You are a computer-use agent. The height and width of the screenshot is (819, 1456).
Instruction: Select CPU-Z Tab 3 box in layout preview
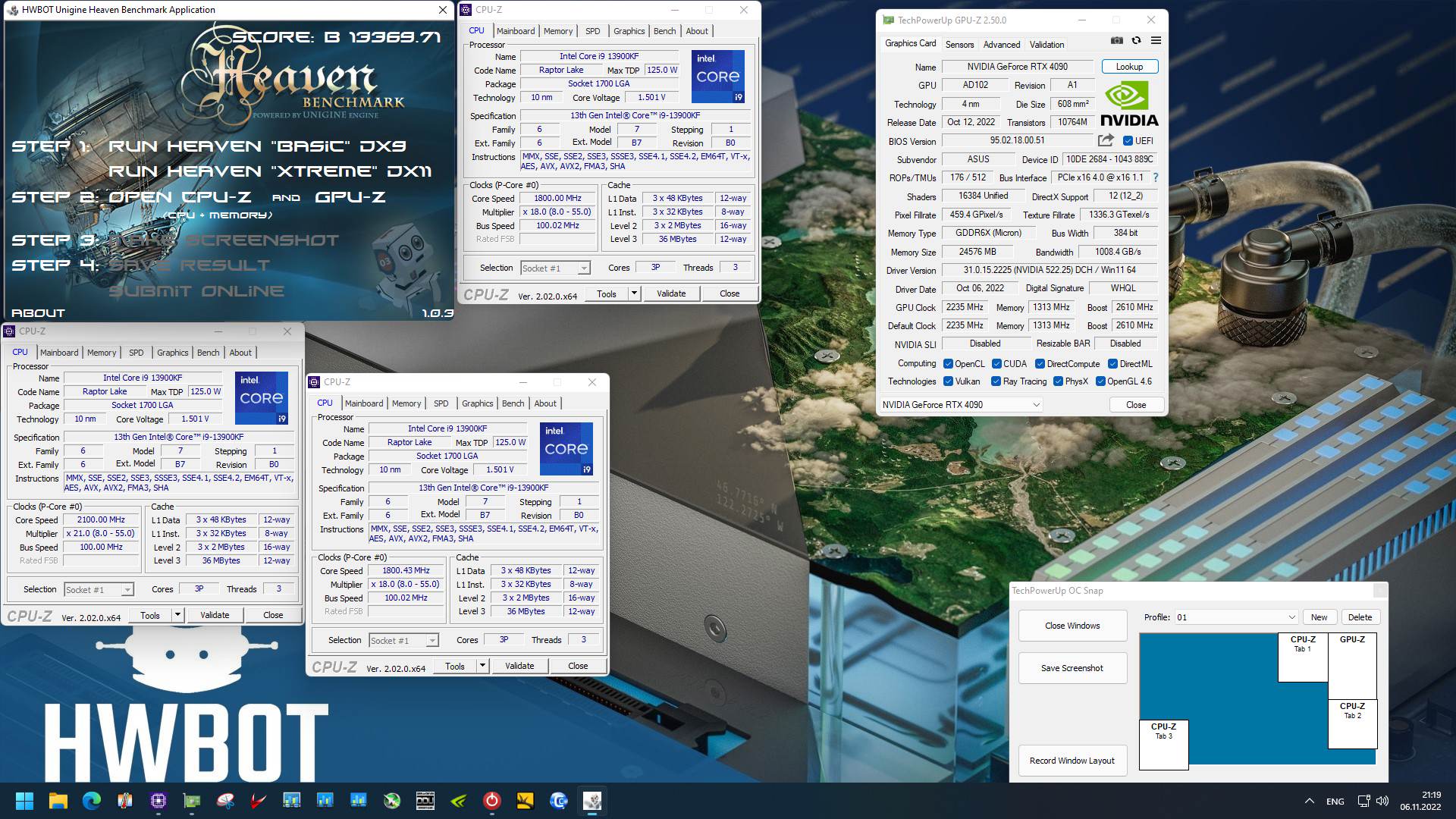pos(1164,745)
